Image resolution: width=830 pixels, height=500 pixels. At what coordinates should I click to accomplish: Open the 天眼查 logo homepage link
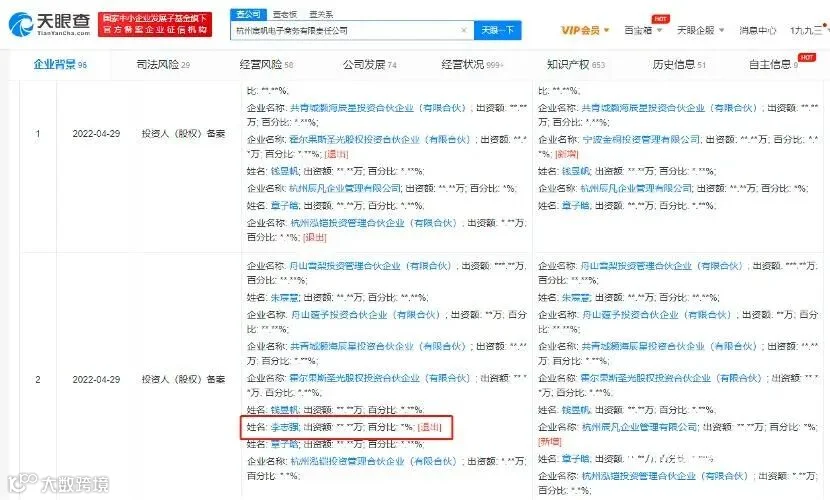pyautogui.click(x=50, y=24)
